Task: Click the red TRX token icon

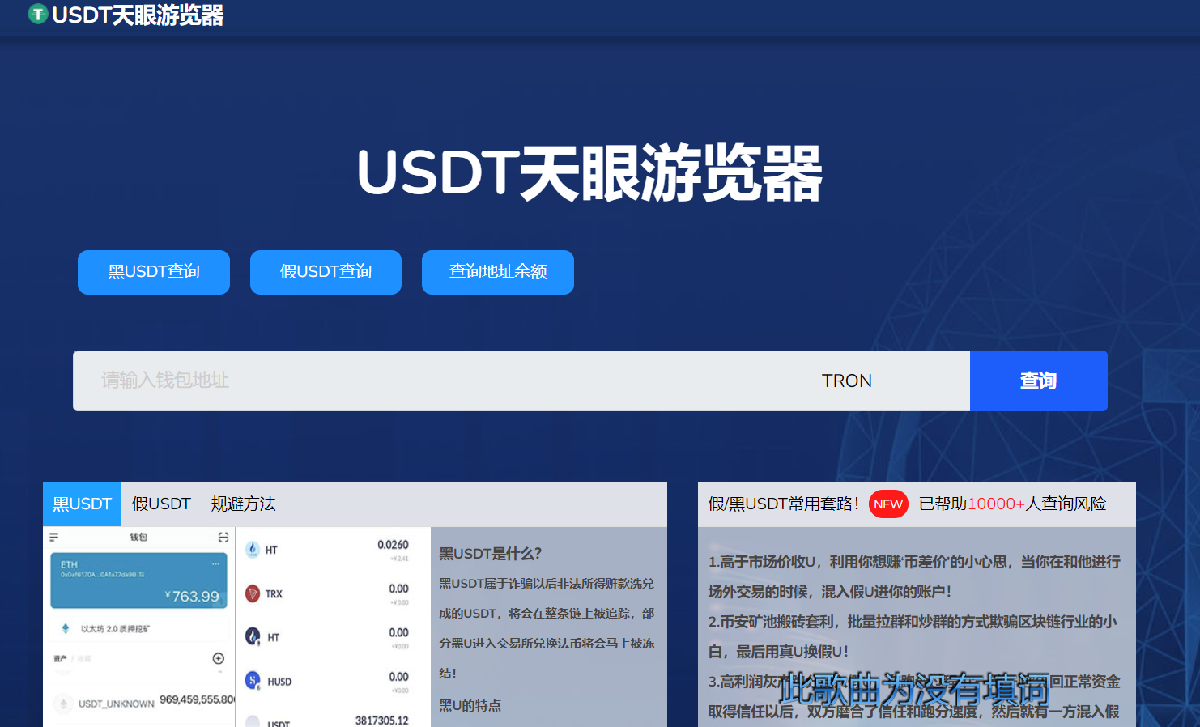Action: click(251, 593)
